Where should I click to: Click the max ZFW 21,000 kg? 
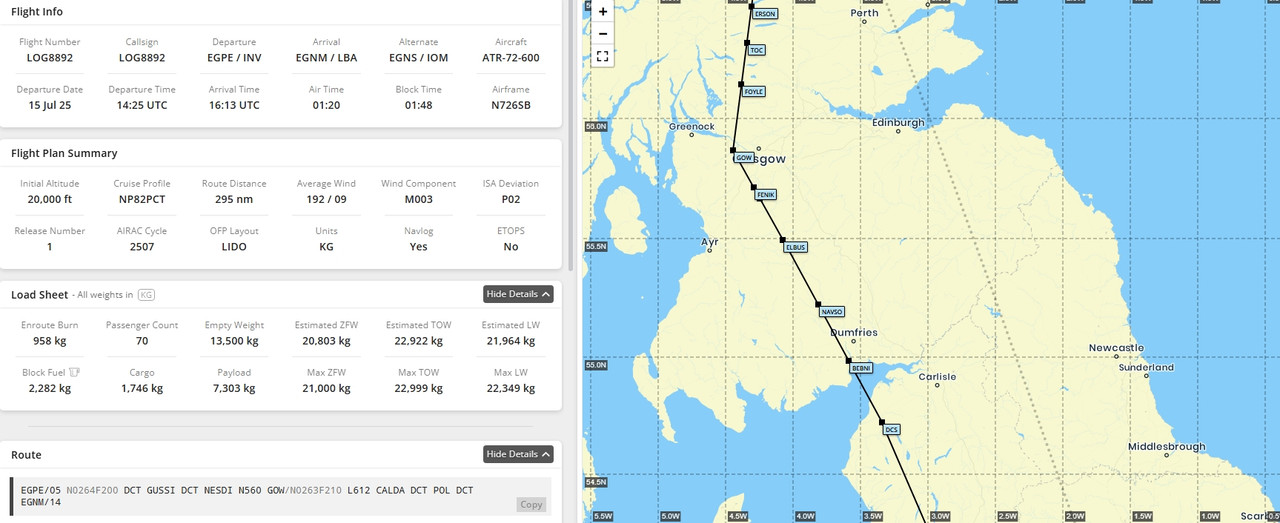tap(326, 388)
